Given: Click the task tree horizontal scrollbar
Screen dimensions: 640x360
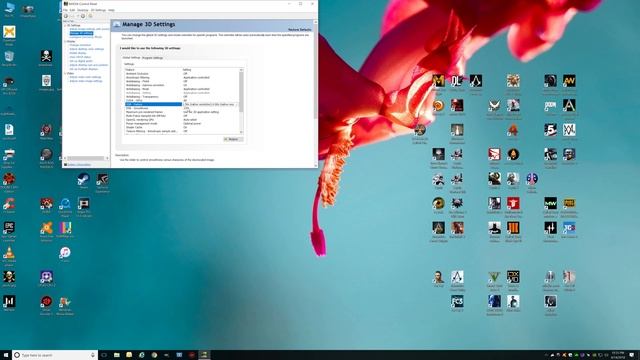Looking at the screenshot, I should (x=86, y=158).
